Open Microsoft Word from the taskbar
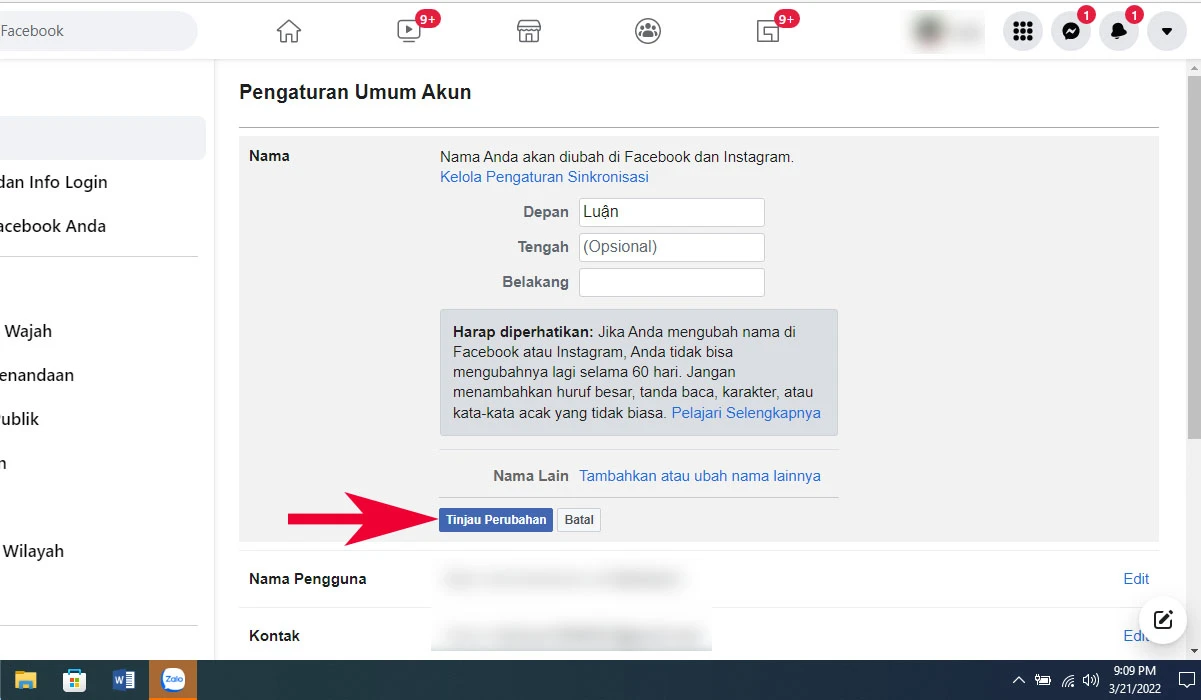The image size is (1201, 700). [124, 679]
